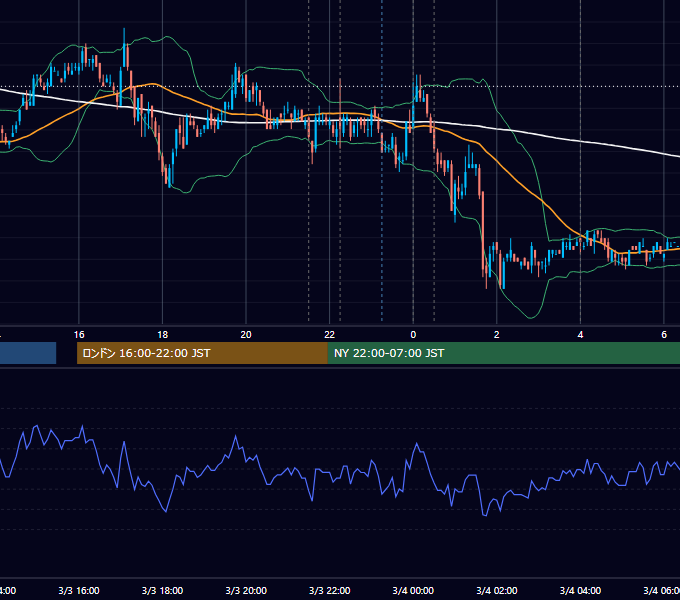Click the 3/3 20:00 date label

click(x=246, y=590)
